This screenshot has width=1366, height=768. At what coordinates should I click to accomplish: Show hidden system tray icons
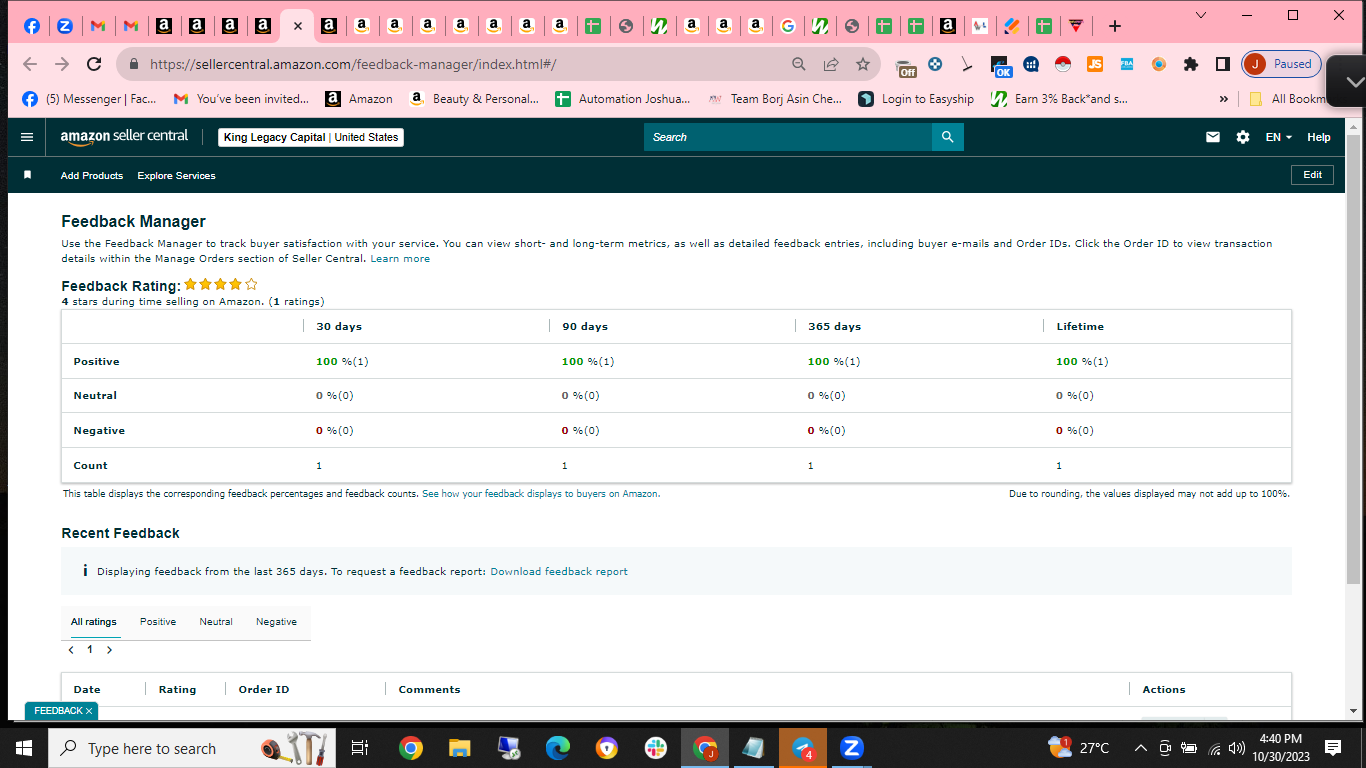click(1140, 748)
